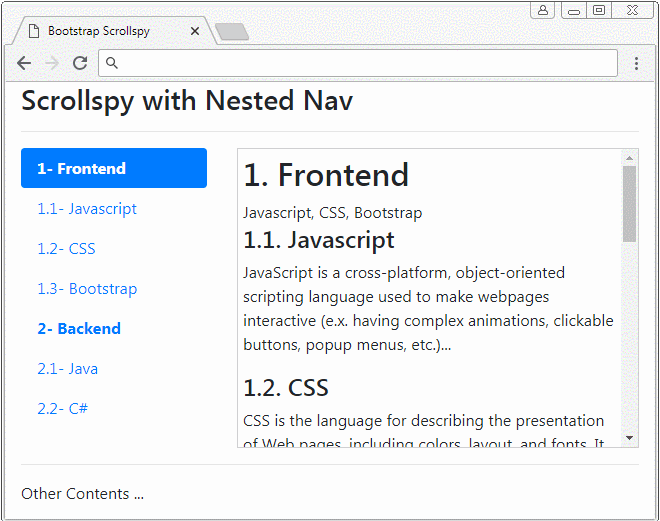Click into the address bar field
The image size is (660, 521).
click(358, 63)
